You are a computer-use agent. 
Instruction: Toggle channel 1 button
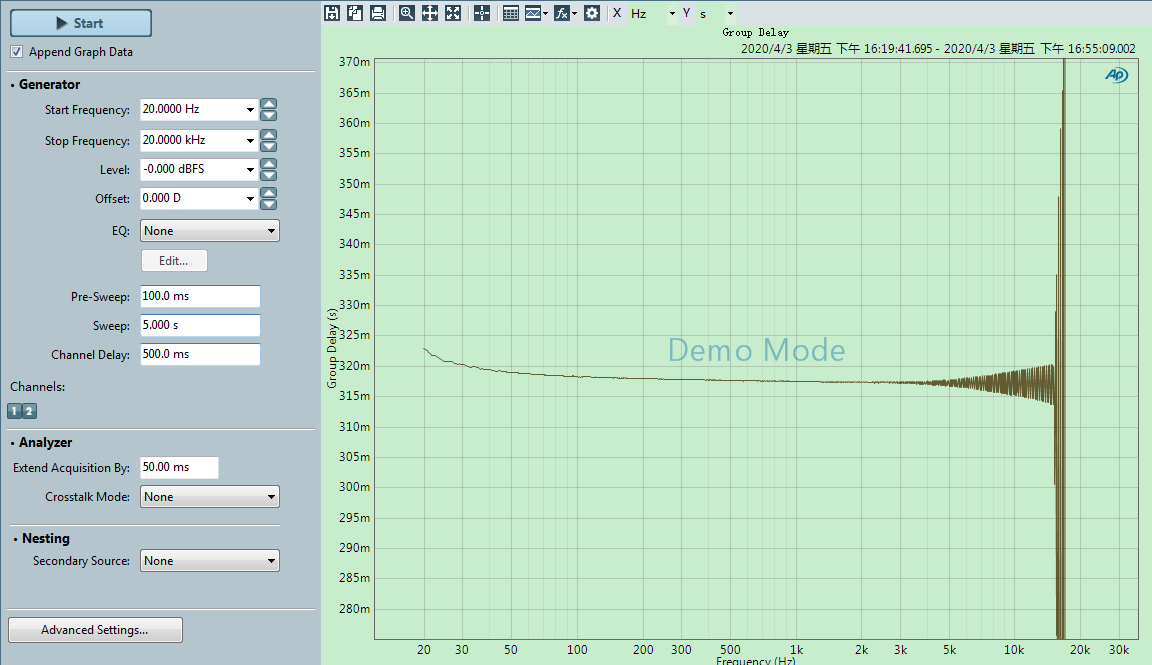(x=15, y=411)
